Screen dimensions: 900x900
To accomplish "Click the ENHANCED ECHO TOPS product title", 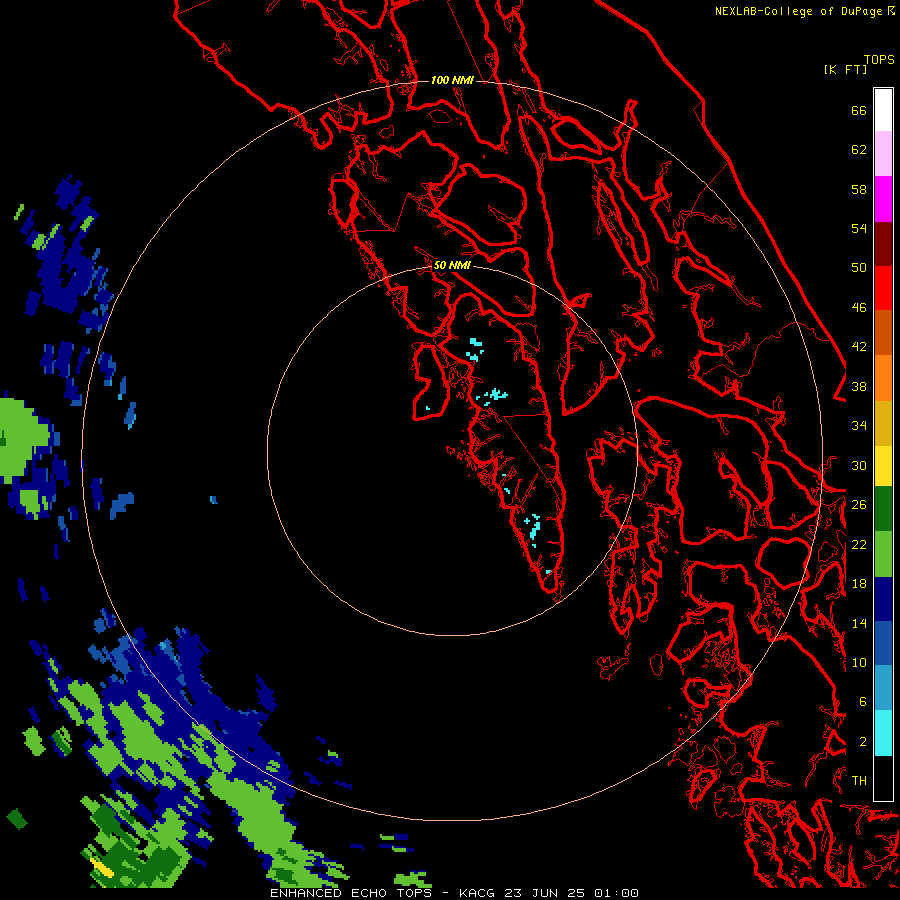I will (x=350, y=893).
